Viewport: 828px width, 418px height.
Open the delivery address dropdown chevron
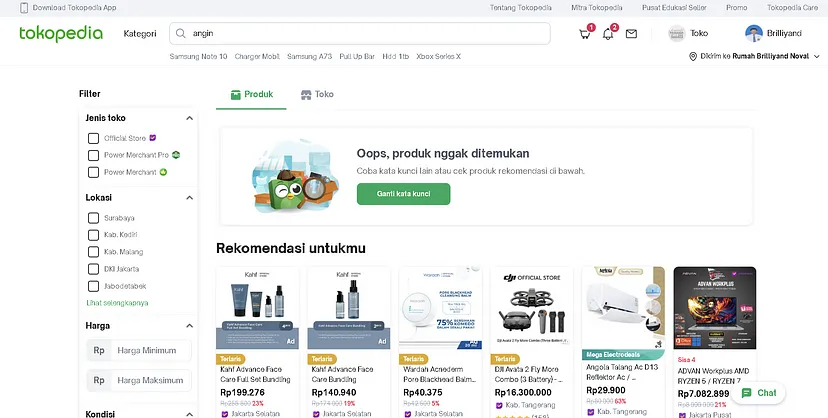pyautogui.click(x=817, y=56)
